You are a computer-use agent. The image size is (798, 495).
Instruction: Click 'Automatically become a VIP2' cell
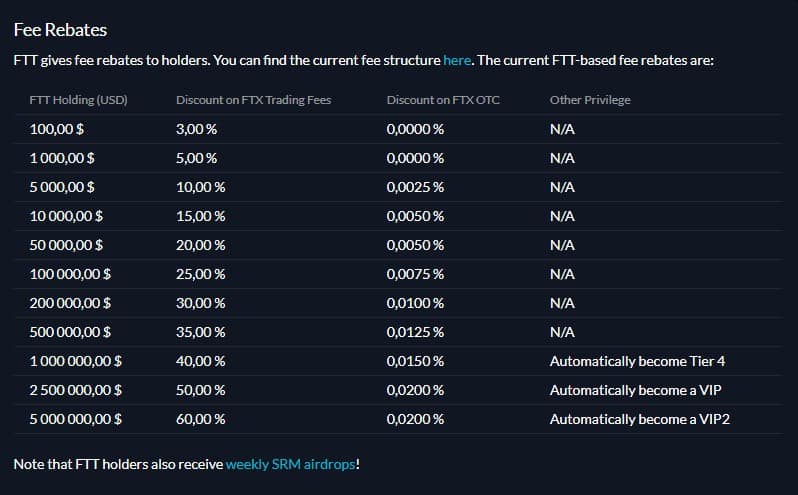click(640, 419)
